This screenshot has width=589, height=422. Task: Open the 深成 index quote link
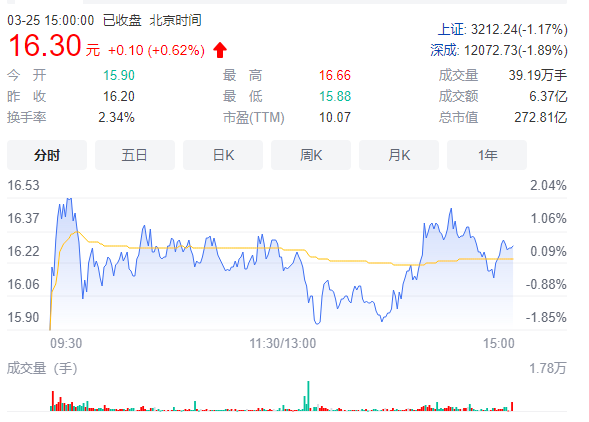point(444,50)
